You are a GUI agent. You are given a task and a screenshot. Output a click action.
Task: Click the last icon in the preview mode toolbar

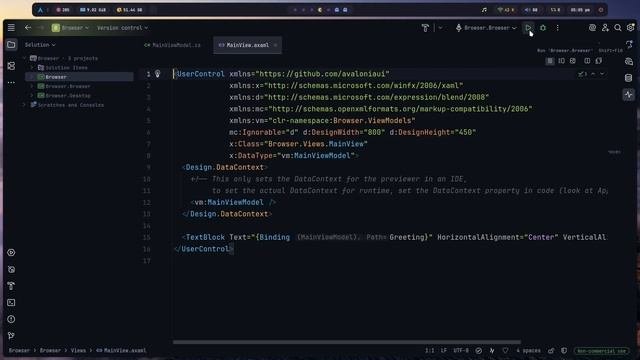click(x=599, y=61)
